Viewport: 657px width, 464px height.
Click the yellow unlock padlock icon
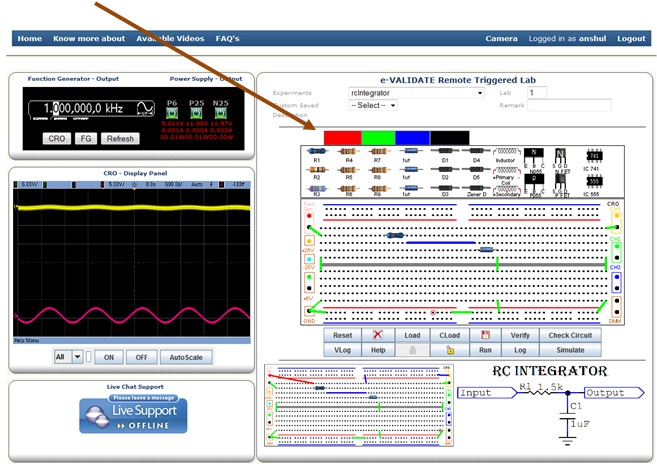[449, 350]
